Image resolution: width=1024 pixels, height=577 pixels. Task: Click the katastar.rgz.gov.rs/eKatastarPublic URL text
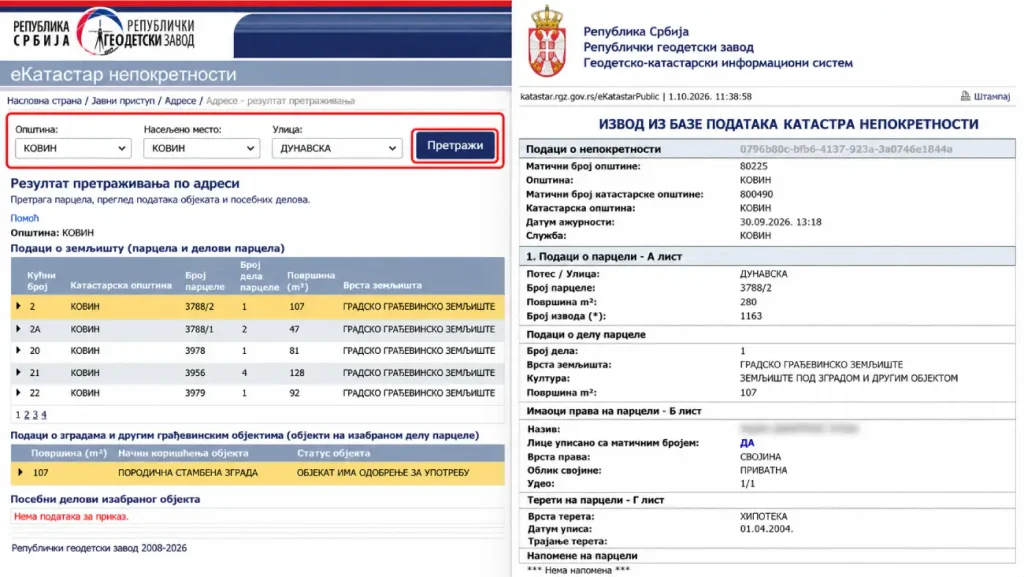coord(589,96)
